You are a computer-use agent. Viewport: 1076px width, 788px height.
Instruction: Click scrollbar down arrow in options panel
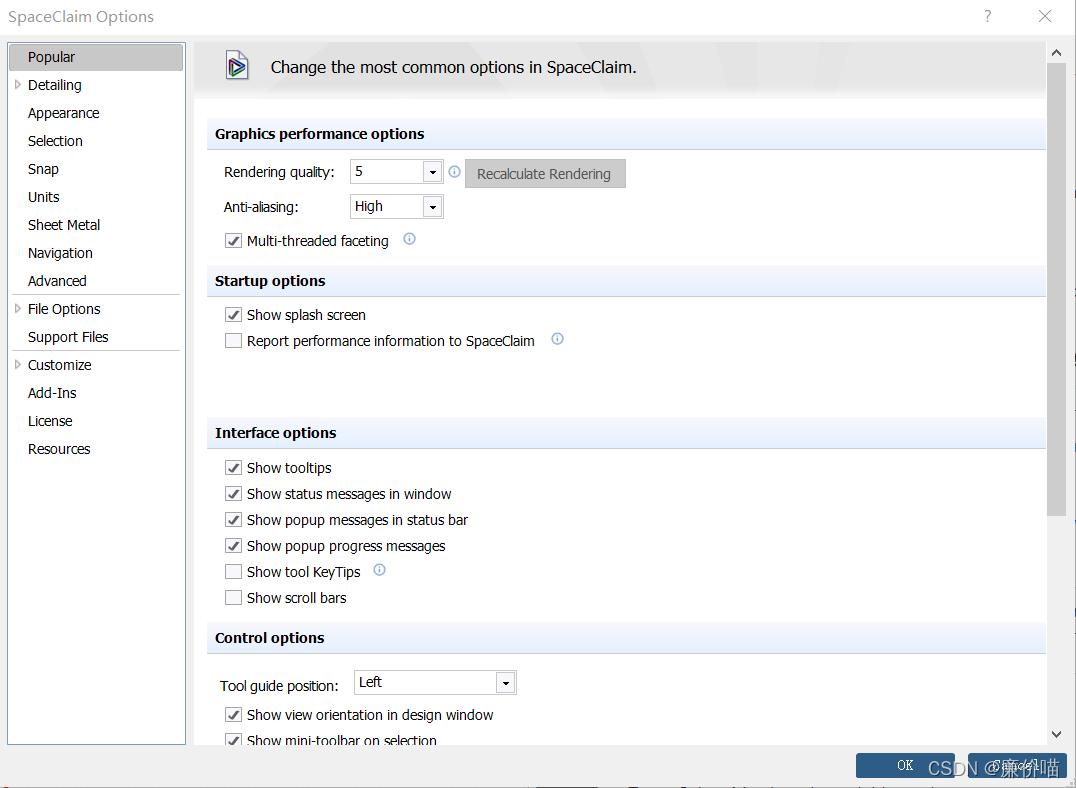click(1057, 734)
